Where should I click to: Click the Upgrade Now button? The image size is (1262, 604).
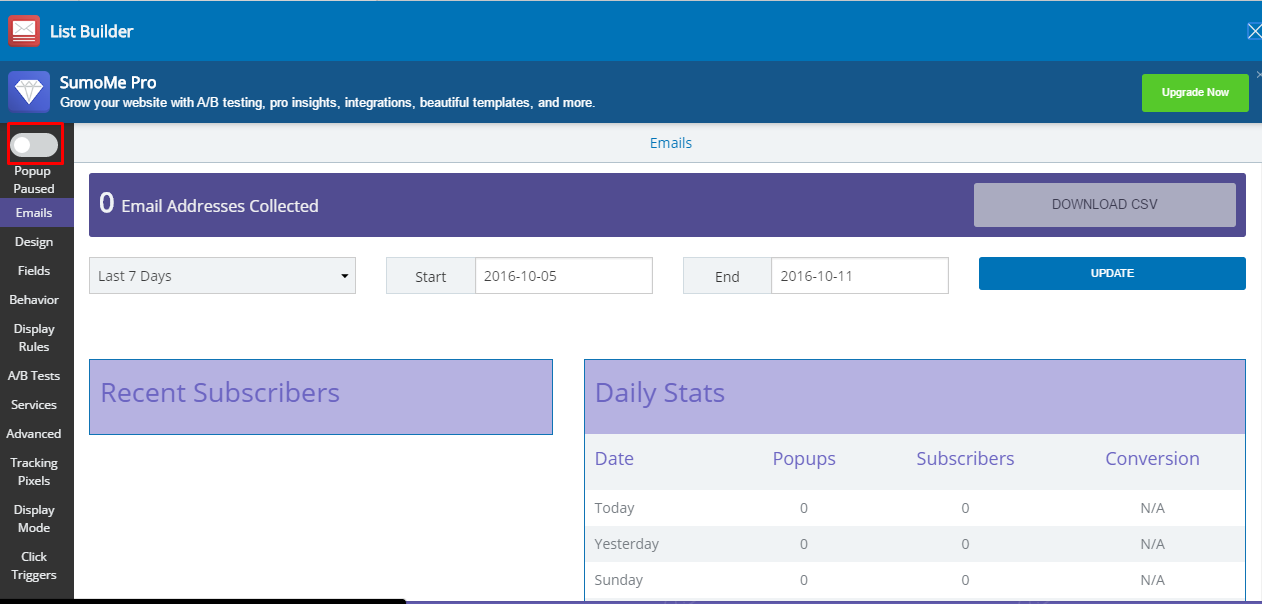coord(1195,92)
